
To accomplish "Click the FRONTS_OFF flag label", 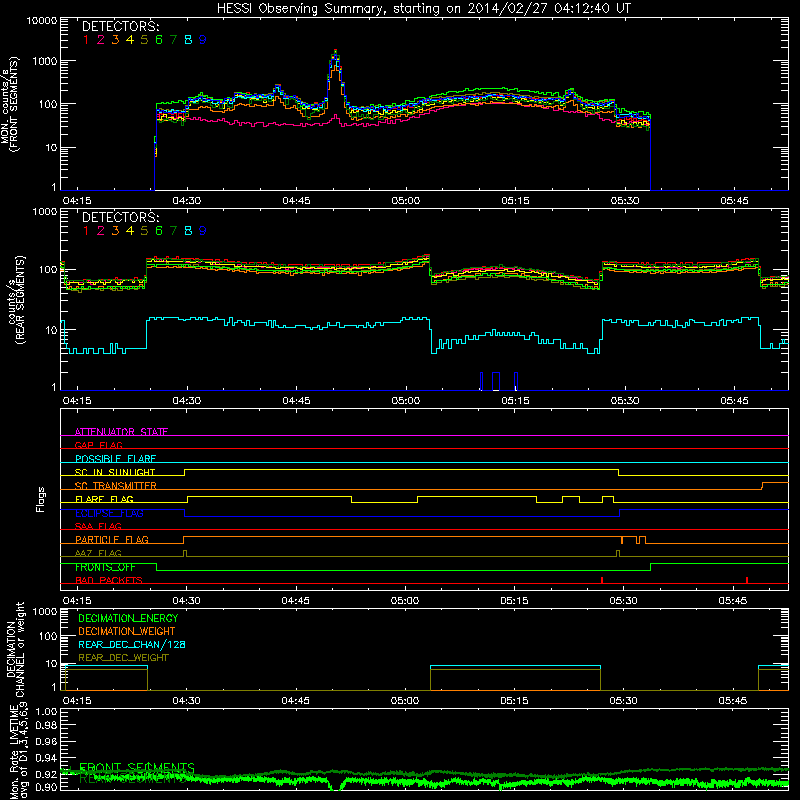I will click(x=105, y=567).
